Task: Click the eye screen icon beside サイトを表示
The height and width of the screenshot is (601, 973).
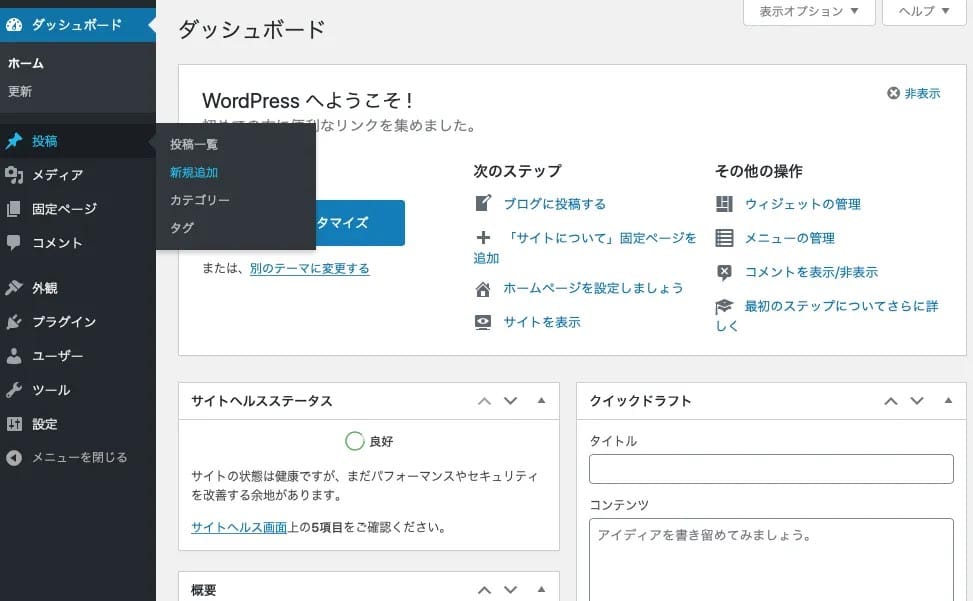Action: 483,323
